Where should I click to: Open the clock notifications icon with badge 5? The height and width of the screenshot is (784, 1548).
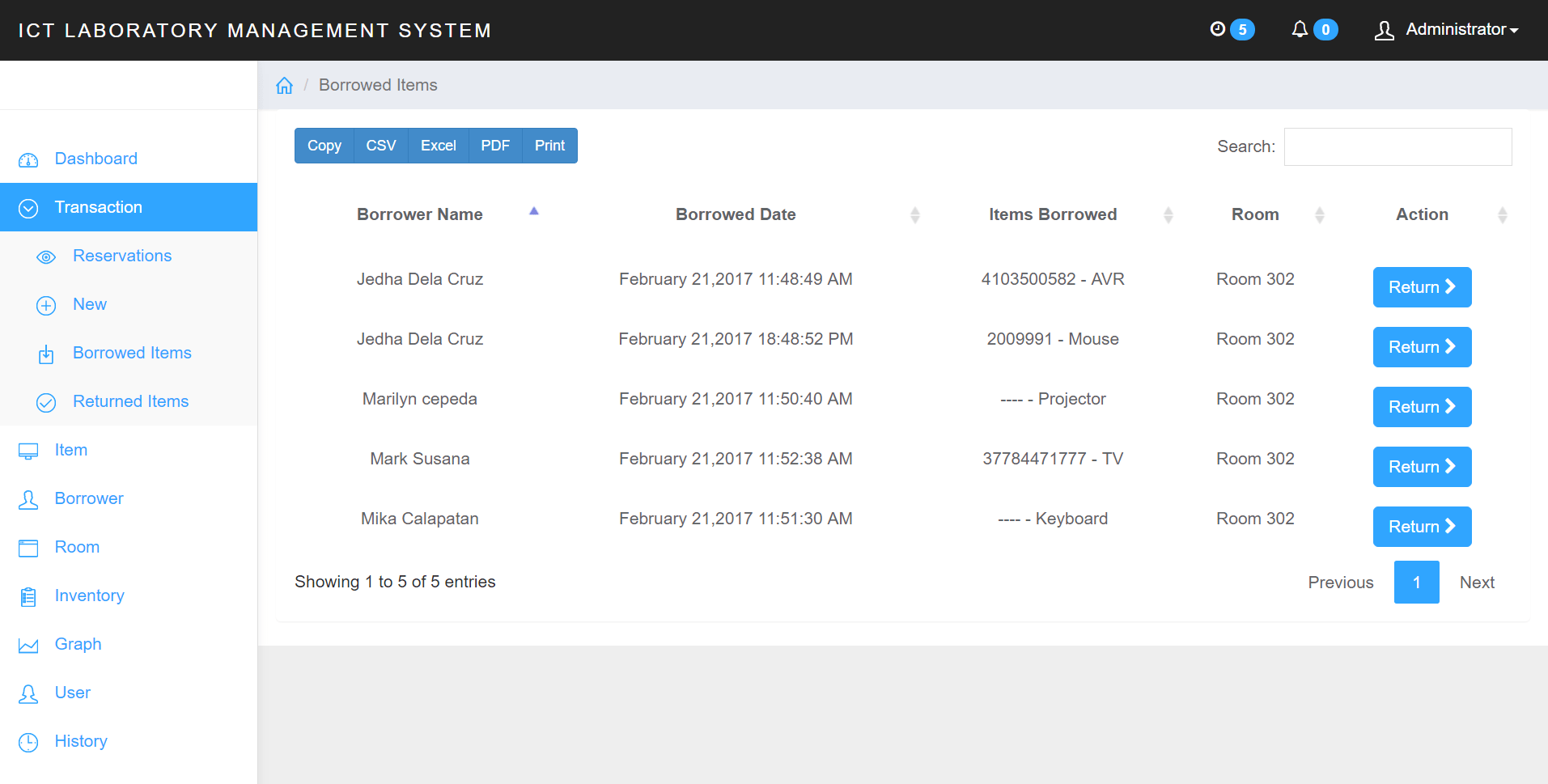coord(1217,29)
